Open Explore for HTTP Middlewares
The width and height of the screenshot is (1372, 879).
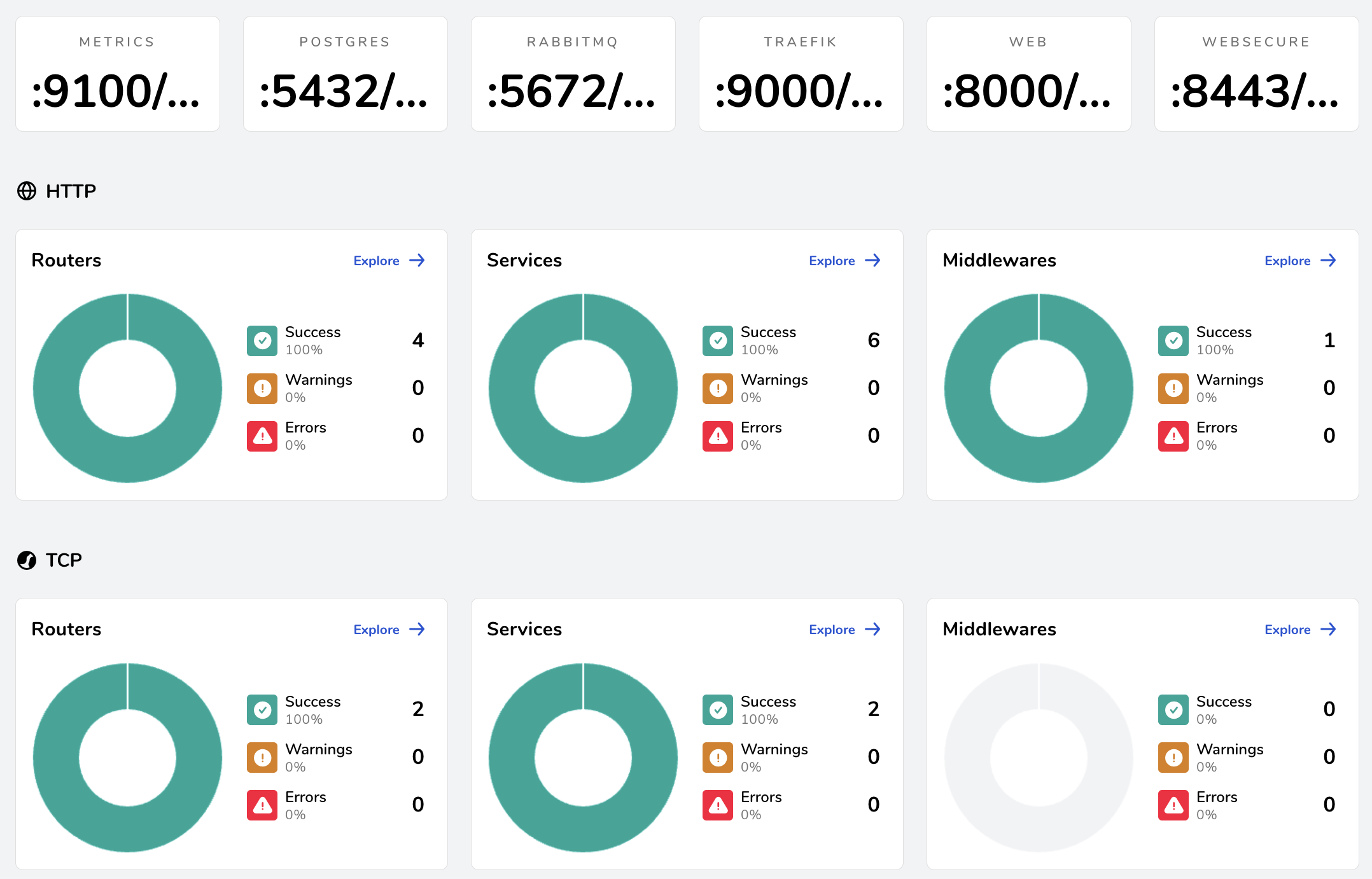click(x=1287, y=261)
